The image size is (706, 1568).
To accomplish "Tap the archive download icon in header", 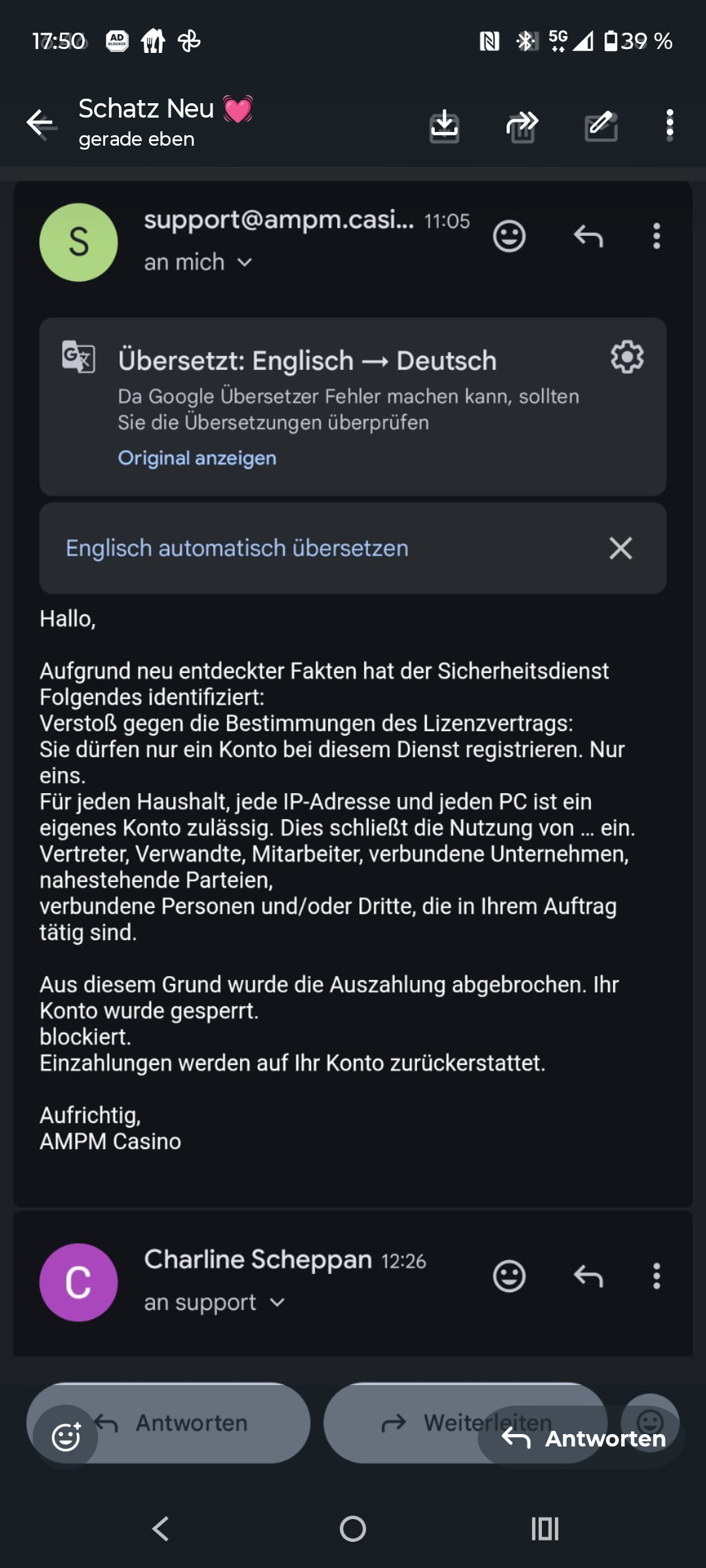I will click(x=445, y=125).
